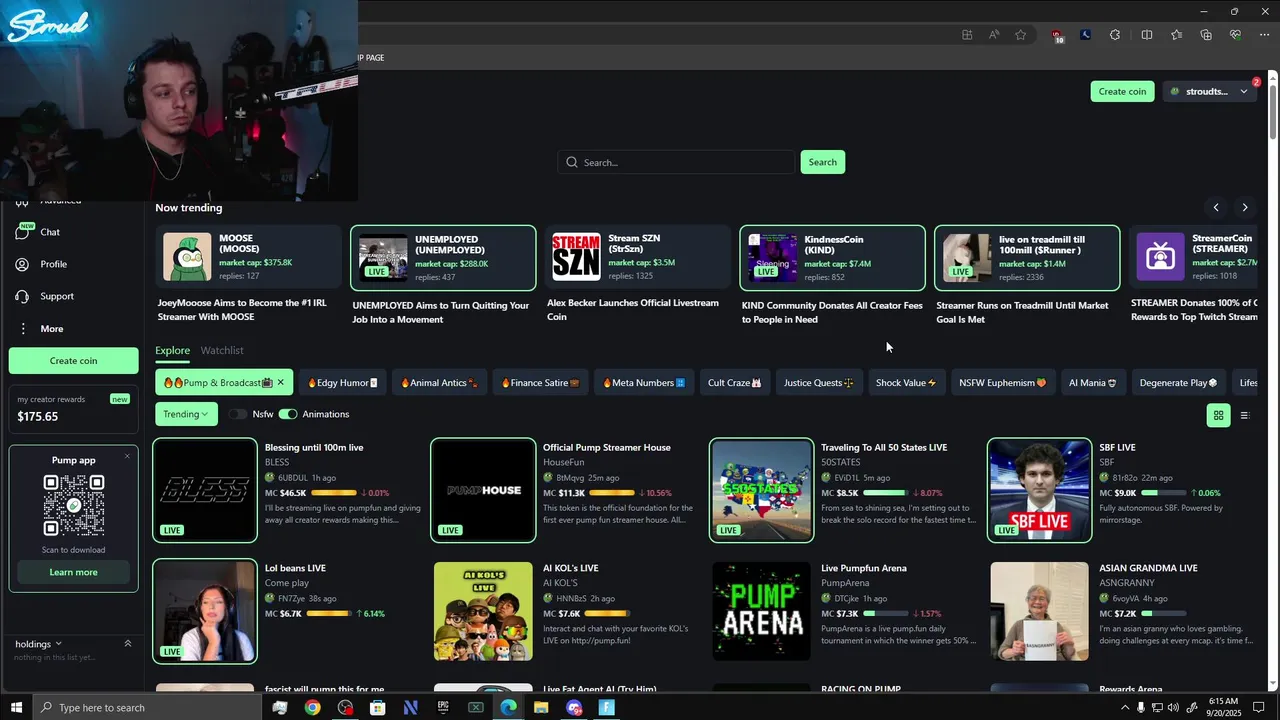Click the green Search button
Viewport: 1280px width, 720px height.
(x=822, y=162)
